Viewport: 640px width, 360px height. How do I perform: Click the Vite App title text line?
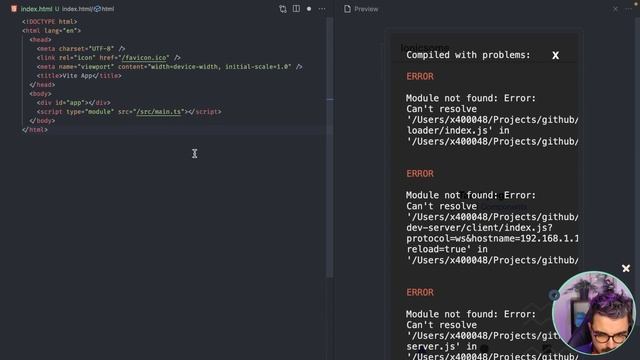pos(79,76)
